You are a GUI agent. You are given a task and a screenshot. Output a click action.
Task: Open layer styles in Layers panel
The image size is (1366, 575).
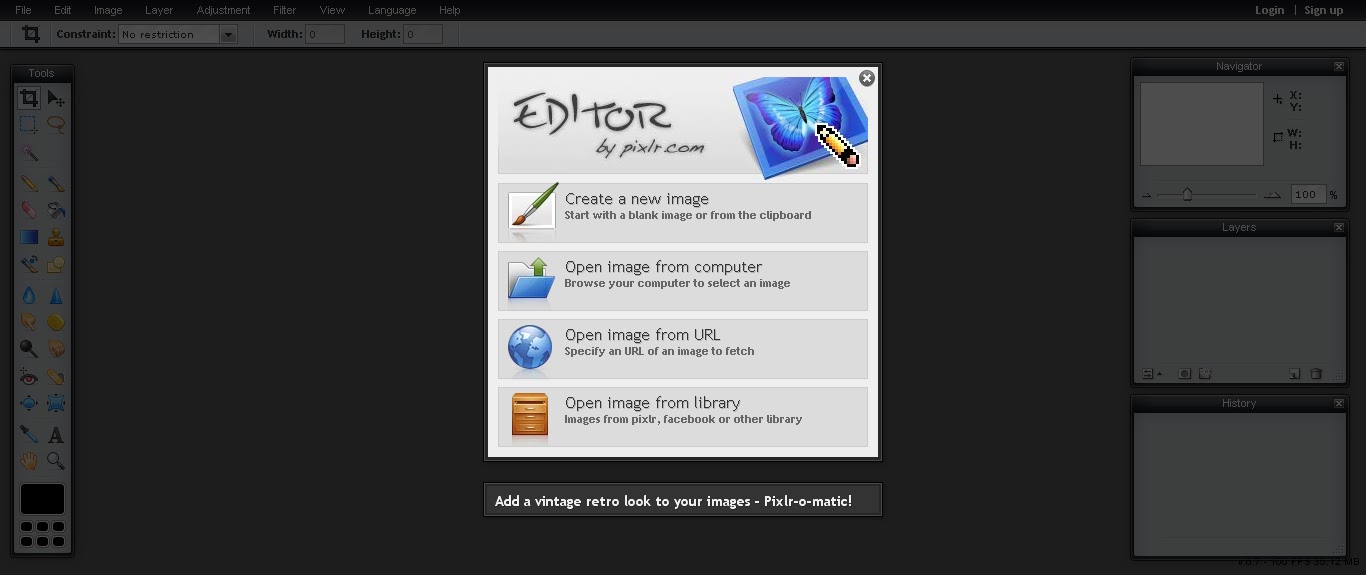1205,374
